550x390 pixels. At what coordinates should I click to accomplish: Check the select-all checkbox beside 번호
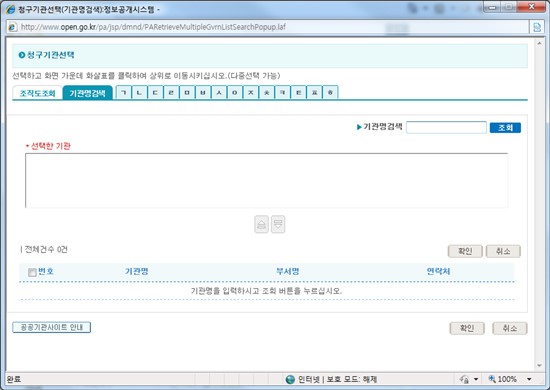point(32,272)
